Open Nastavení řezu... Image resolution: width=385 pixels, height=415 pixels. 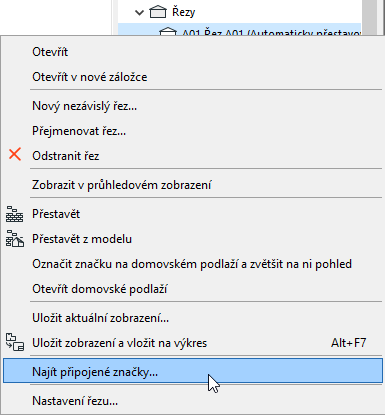click(x=193, y=401)
